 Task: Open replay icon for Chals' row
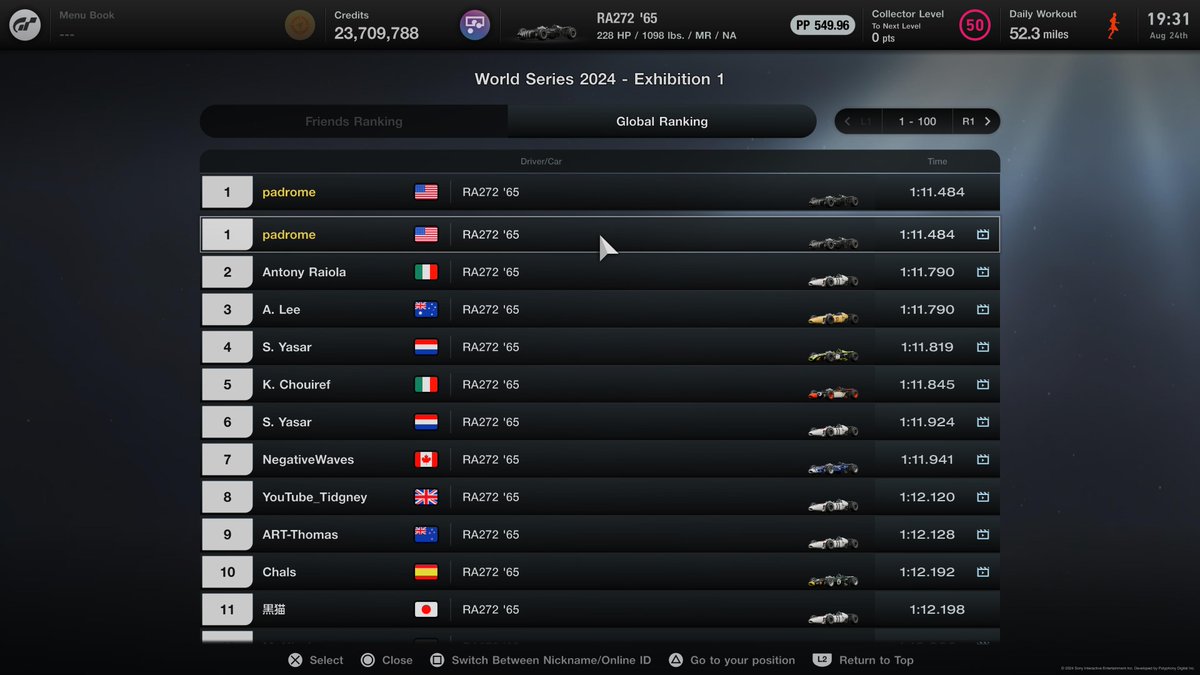click(x=983, y=572)
